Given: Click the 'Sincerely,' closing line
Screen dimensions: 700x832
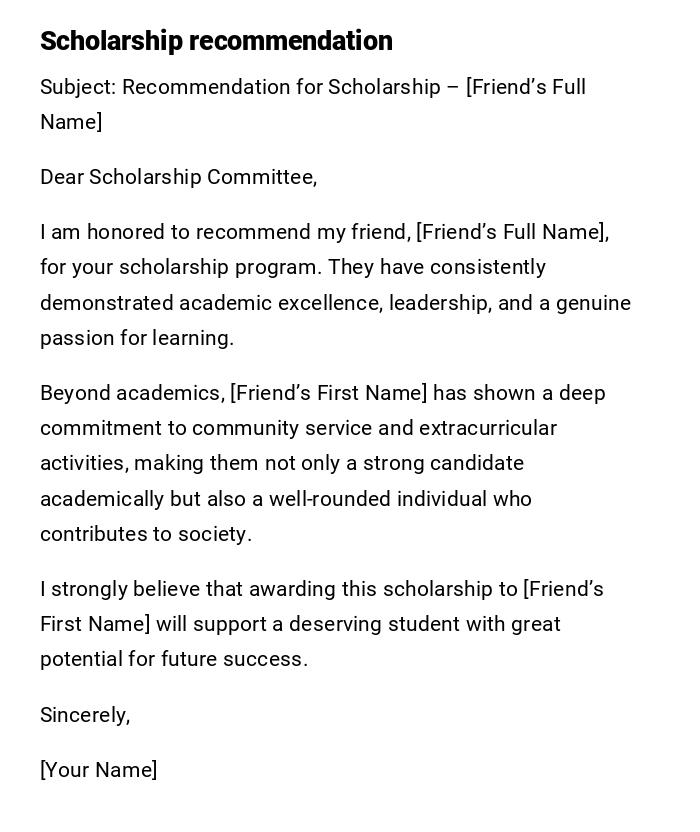Looking at the screenshot, I should tap(85, 715).
